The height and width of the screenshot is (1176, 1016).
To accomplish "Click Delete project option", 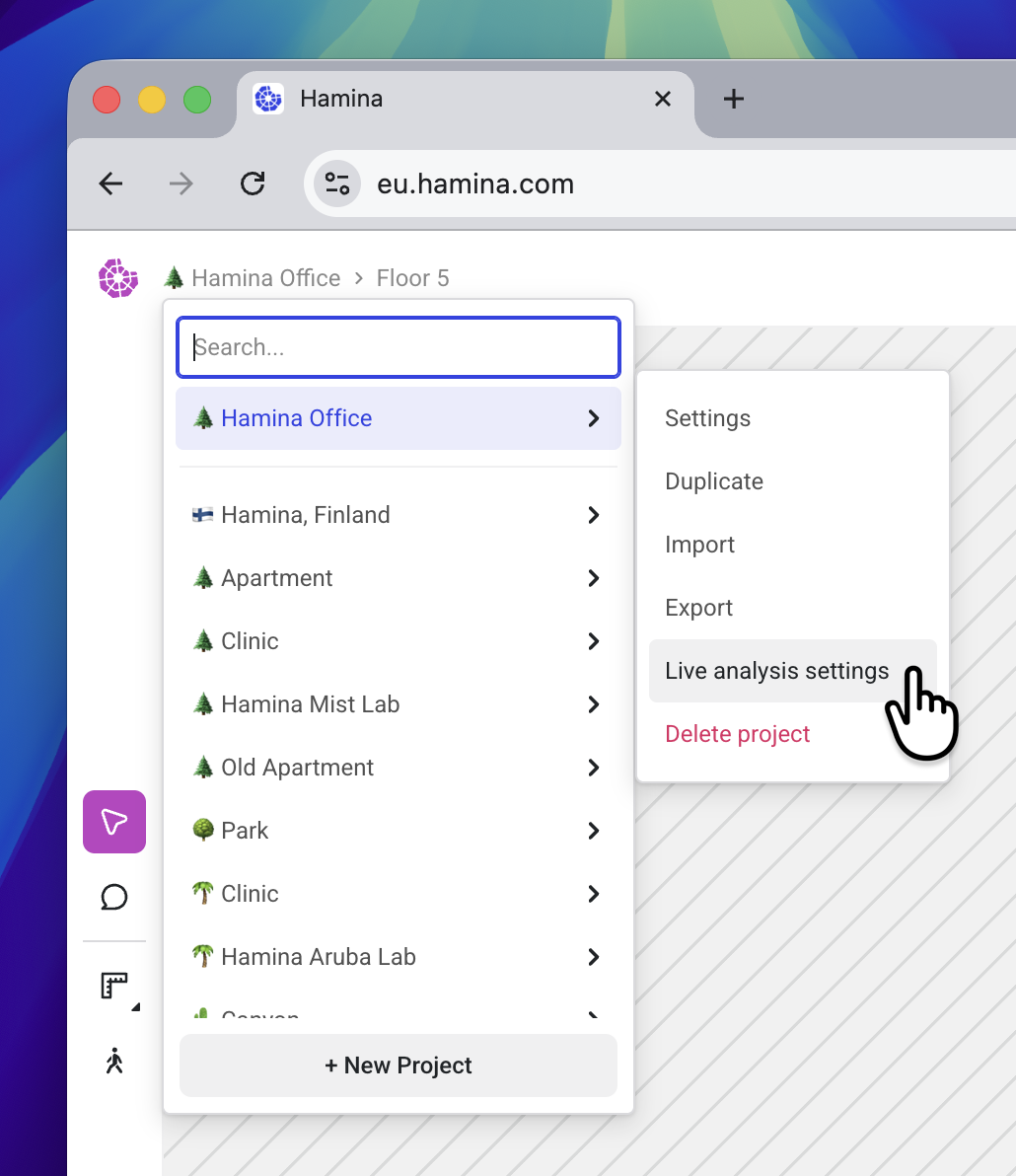I will point(737,734).
